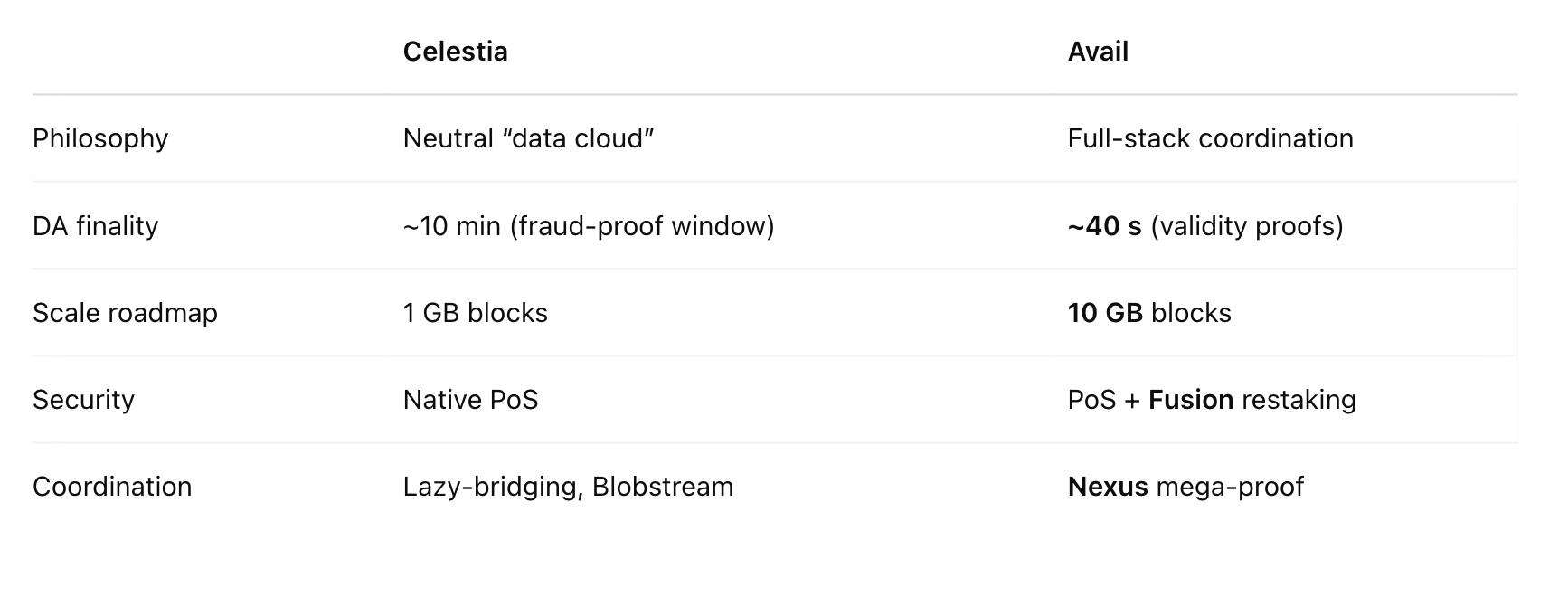This screenshot has height=597, width=1568.
Task: Click the Neutral "data cloud" cell
Action: pos(528,138)
